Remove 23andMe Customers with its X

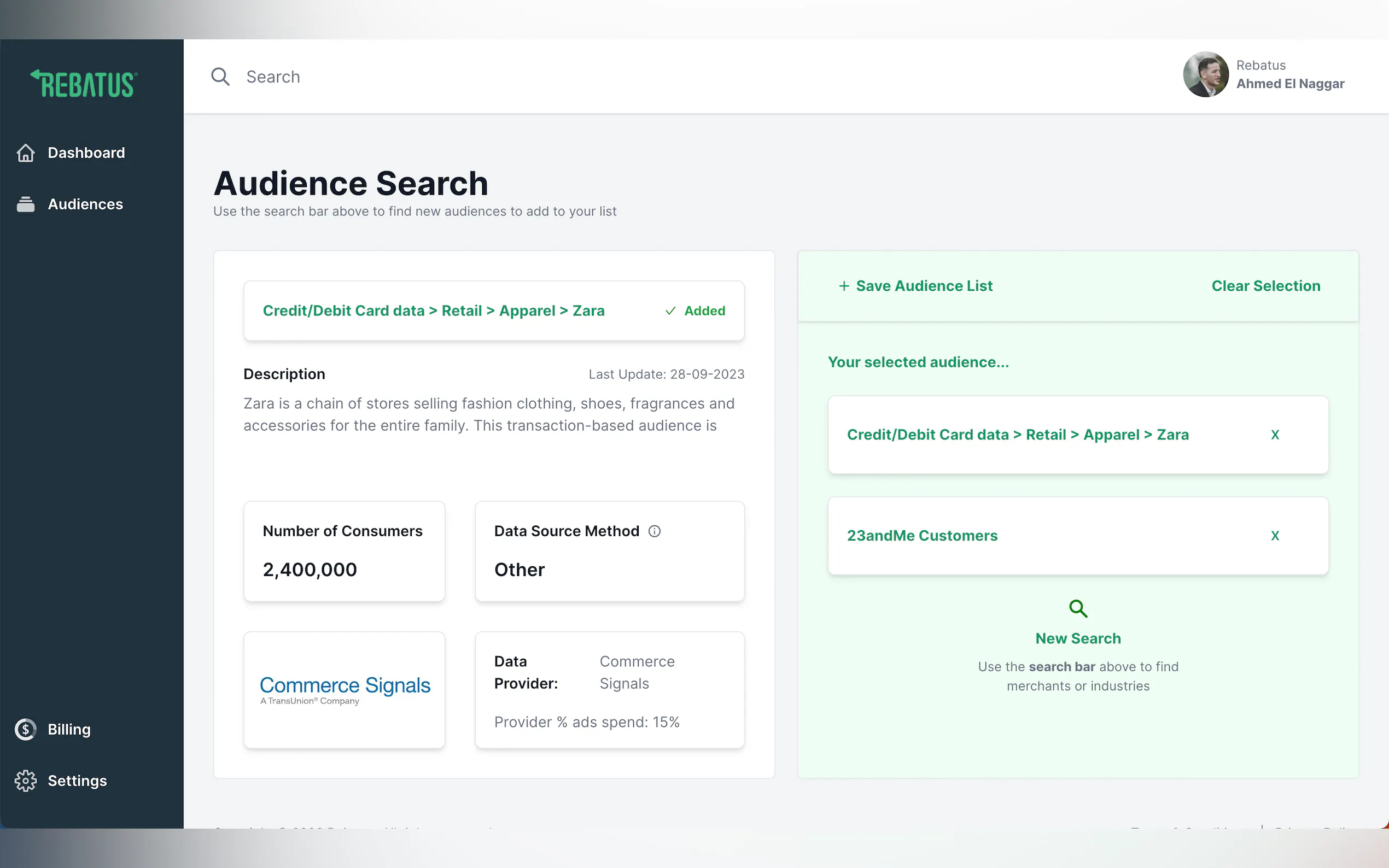pyautogui.click(x=1275, y=536)
